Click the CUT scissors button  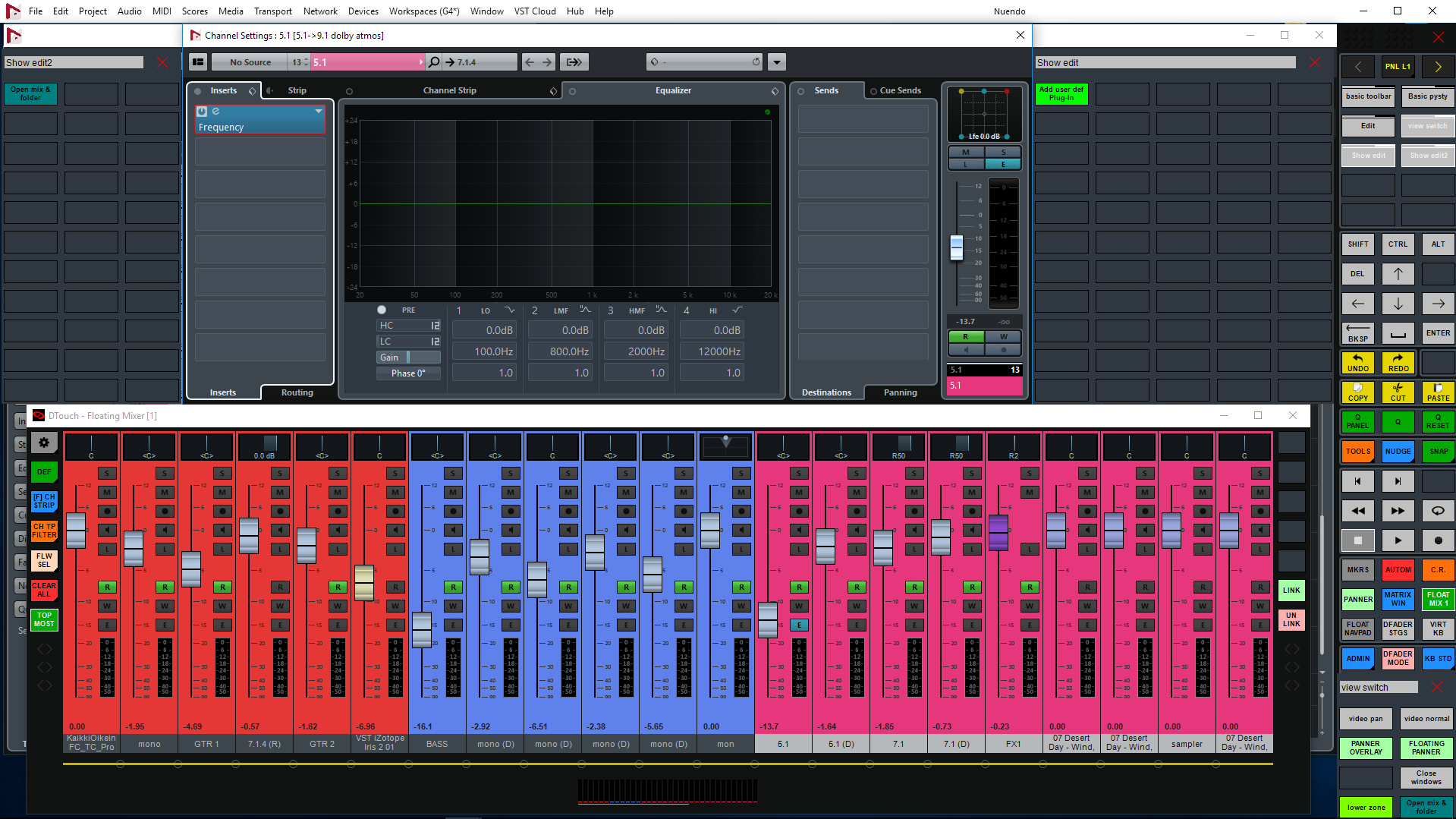coord(1398,392)
